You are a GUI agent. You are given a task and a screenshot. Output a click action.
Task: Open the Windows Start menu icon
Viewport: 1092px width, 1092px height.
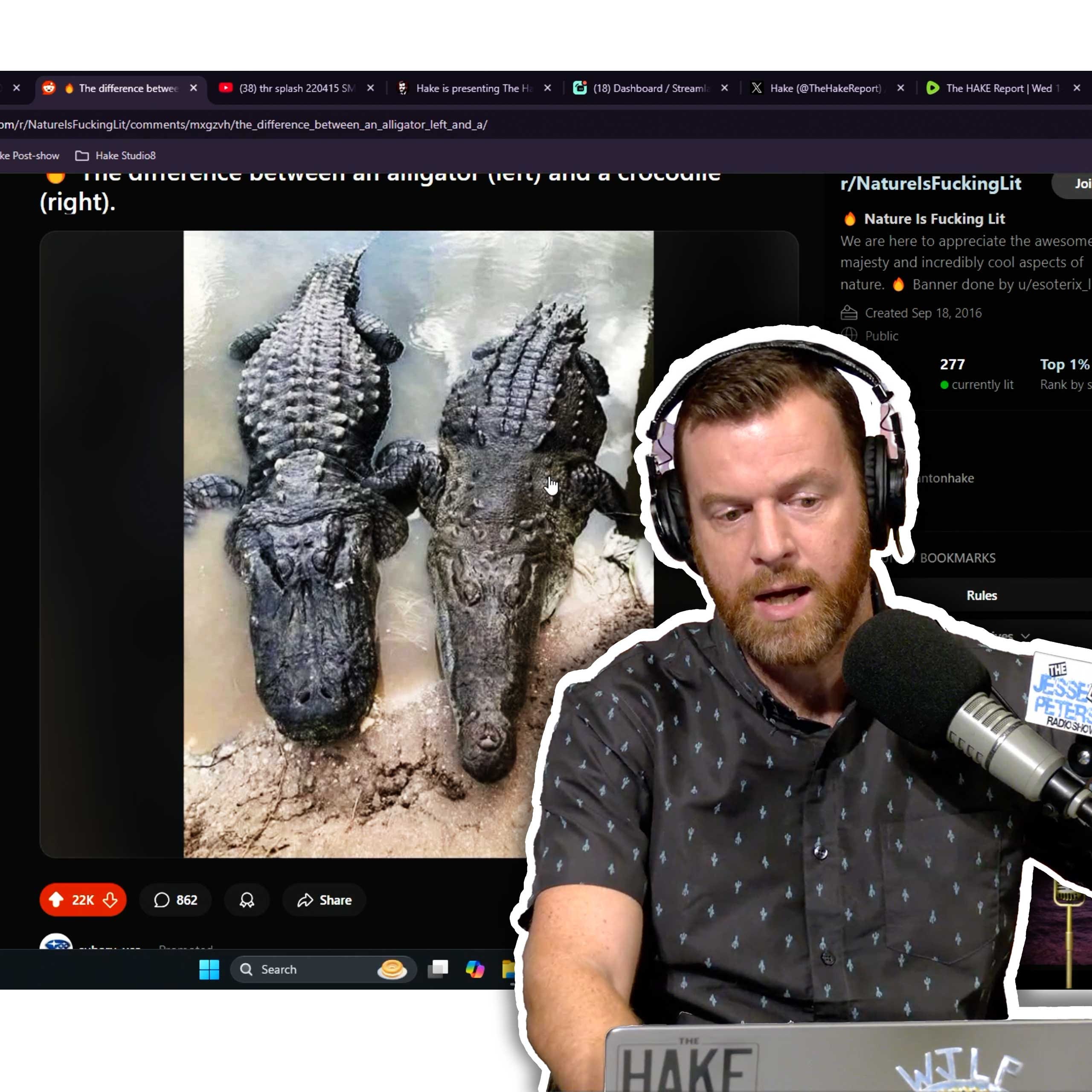(209, 969)
